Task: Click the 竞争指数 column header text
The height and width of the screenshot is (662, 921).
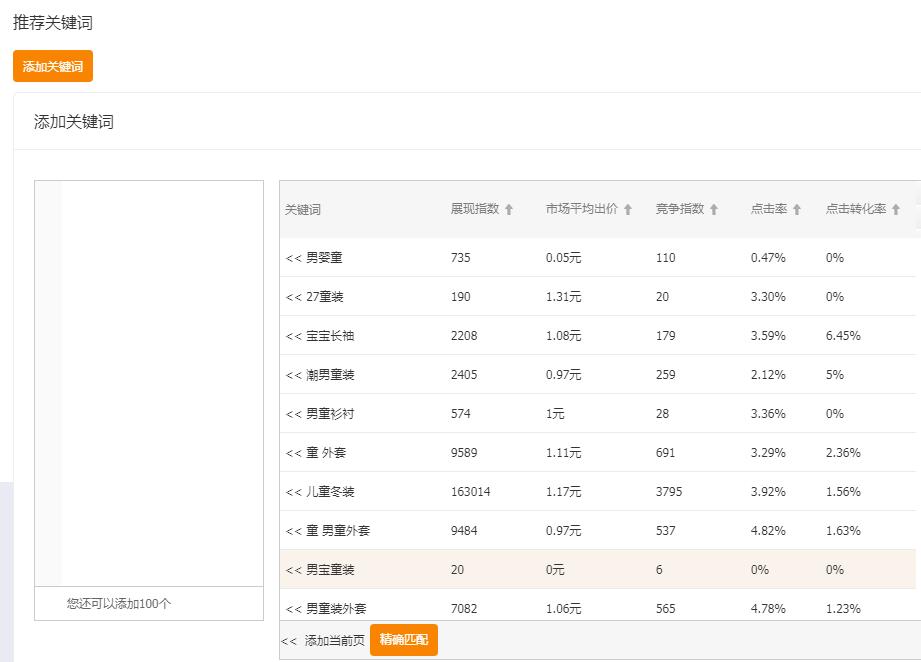Action: (x=680, y=209)
